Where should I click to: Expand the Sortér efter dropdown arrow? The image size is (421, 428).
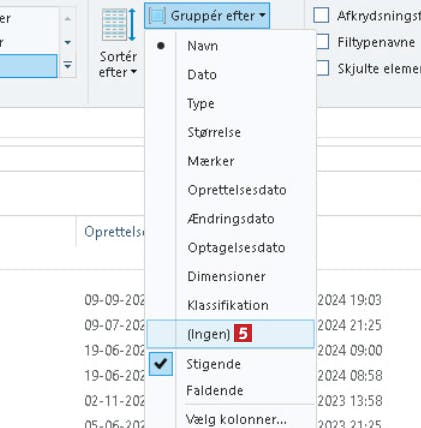134,72
